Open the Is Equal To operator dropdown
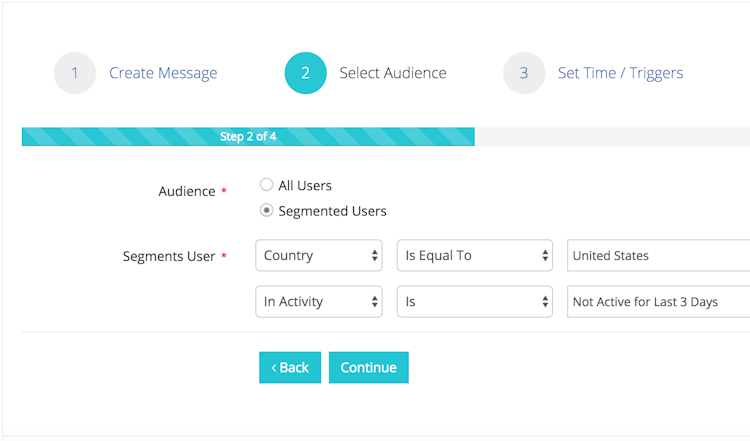 tap(475, 256)
